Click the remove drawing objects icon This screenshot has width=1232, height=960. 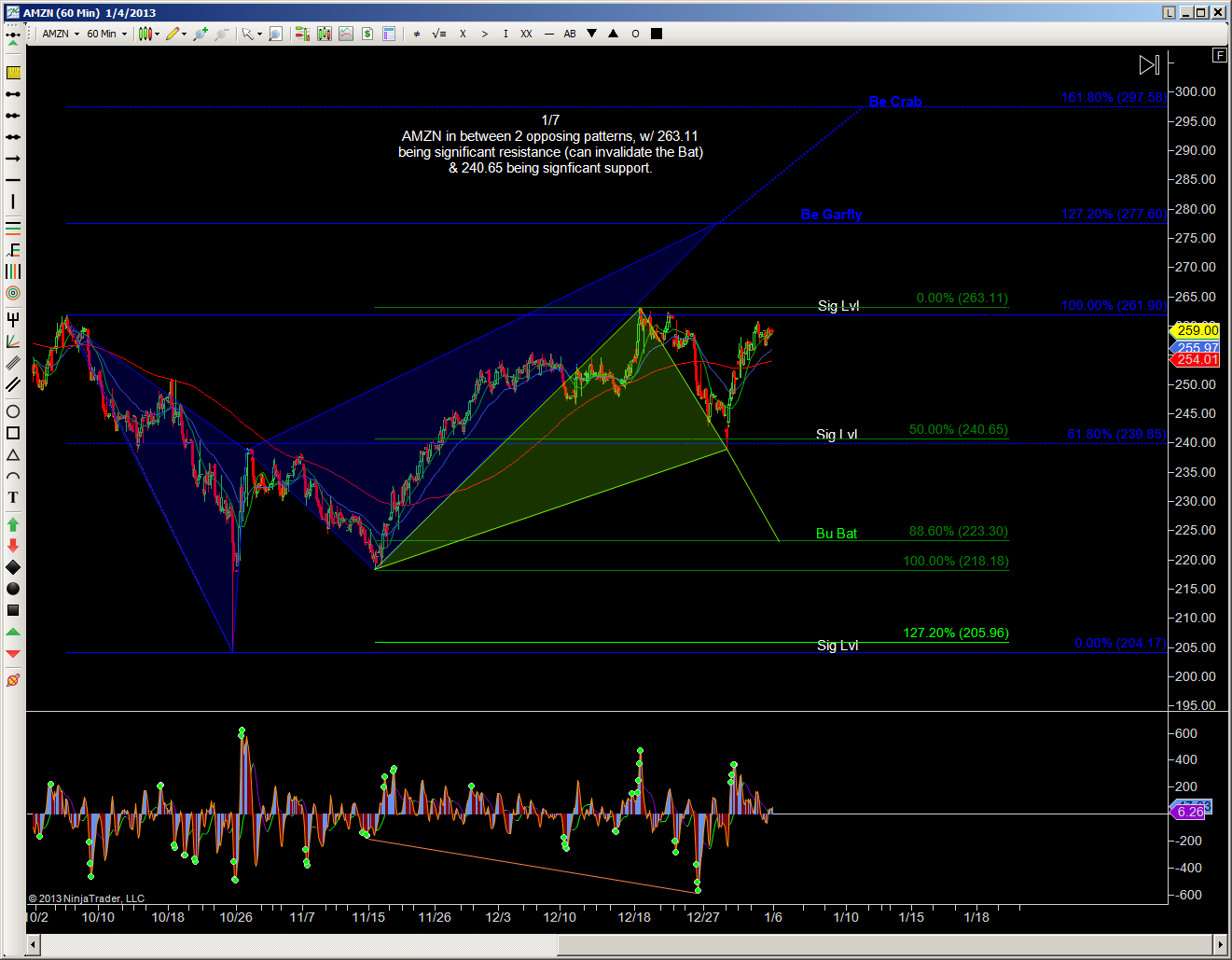coord(13,680)
